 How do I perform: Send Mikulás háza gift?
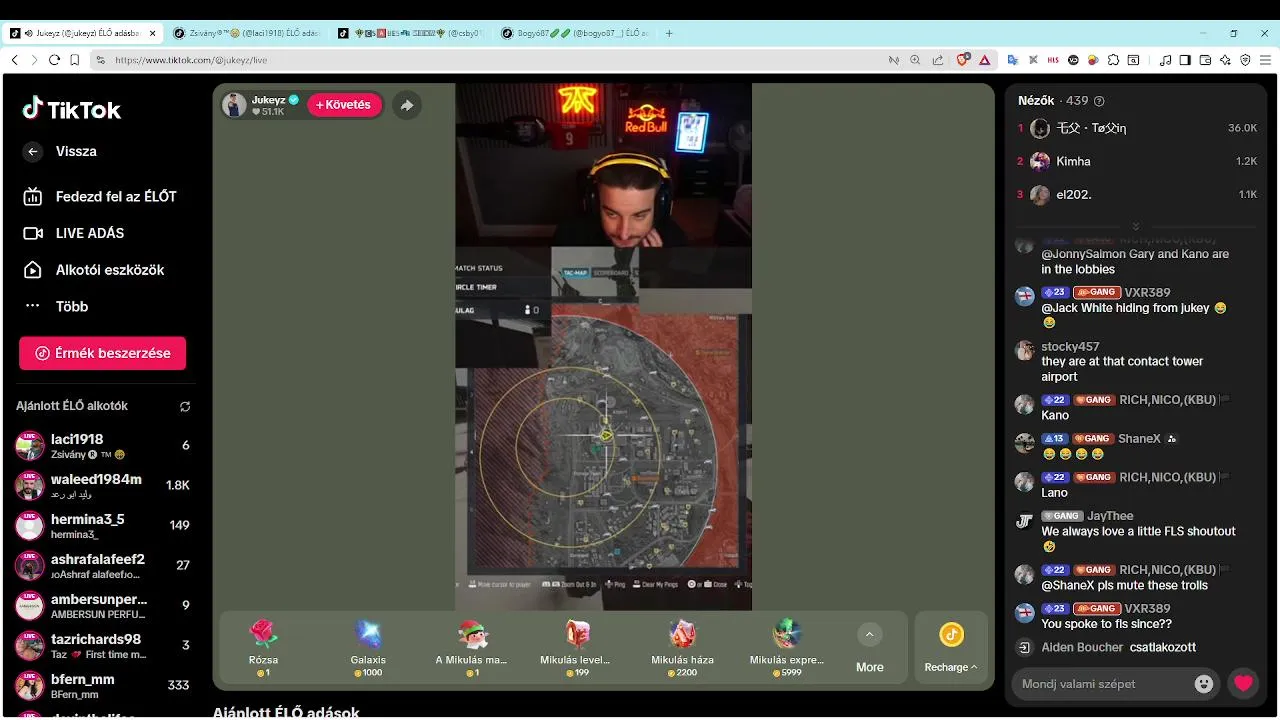(682, 647)
